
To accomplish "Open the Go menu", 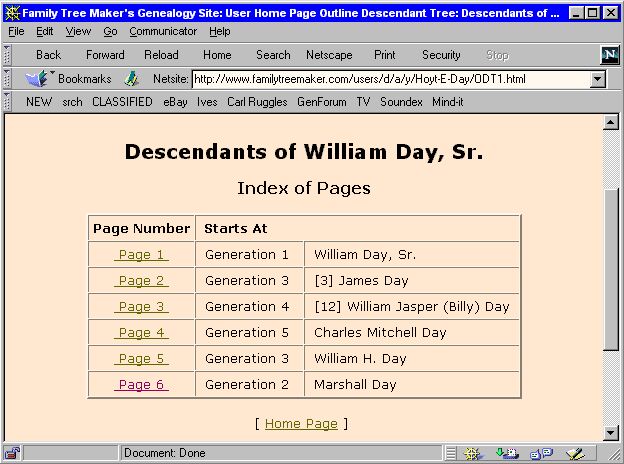I will [110, 31].
